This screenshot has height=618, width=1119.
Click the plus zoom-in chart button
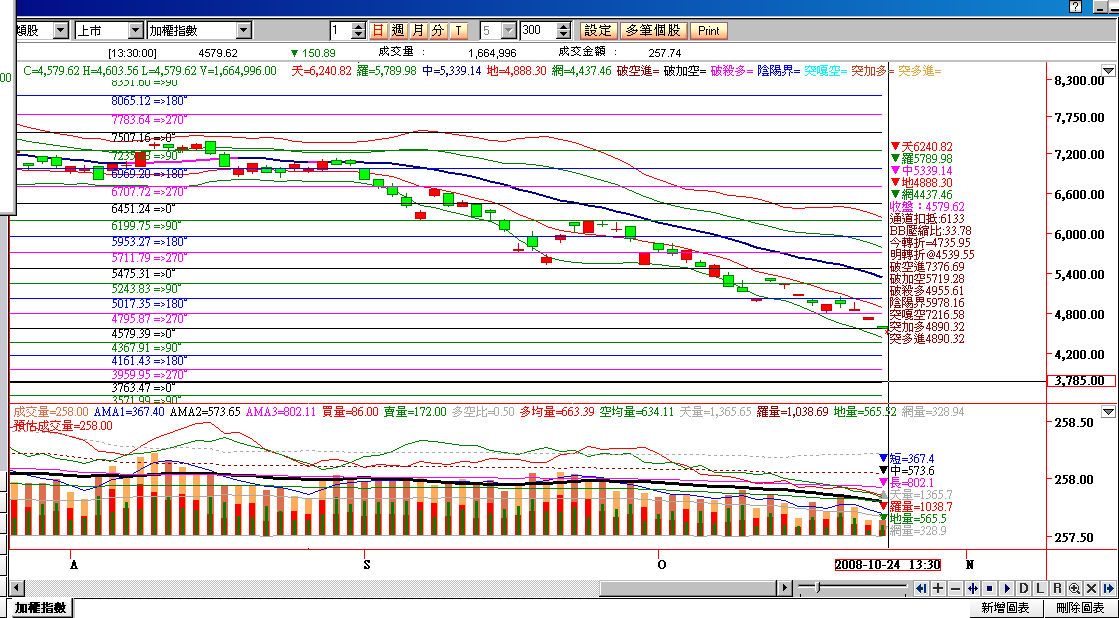pyautogui.click(x=938, y=588)
